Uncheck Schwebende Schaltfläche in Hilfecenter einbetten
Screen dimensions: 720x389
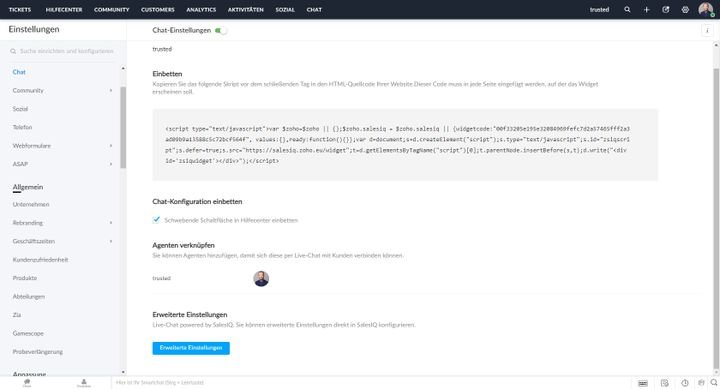click(x=157, y=220)
